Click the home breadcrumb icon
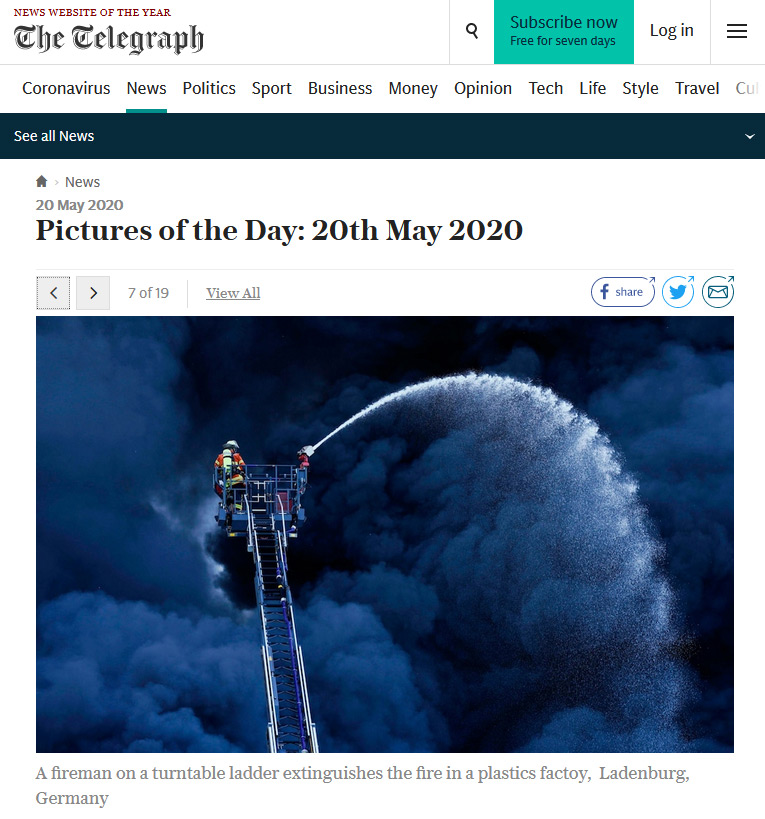Image resolution: width=765 pixels, height=819 pixels. pos(41,181)
